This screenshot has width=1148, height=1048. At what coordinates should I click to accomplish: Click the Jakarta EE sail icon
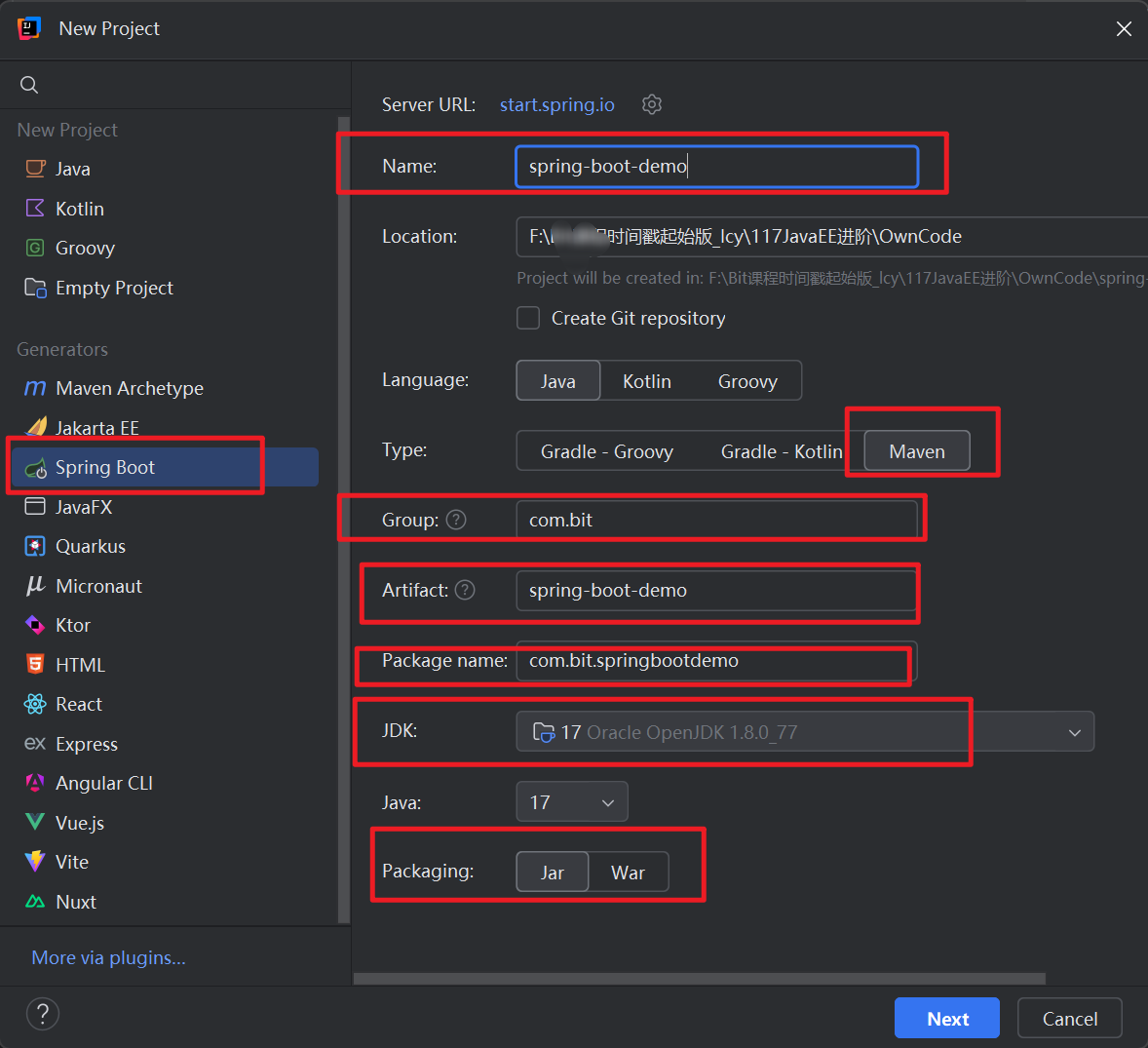(35, 427)
